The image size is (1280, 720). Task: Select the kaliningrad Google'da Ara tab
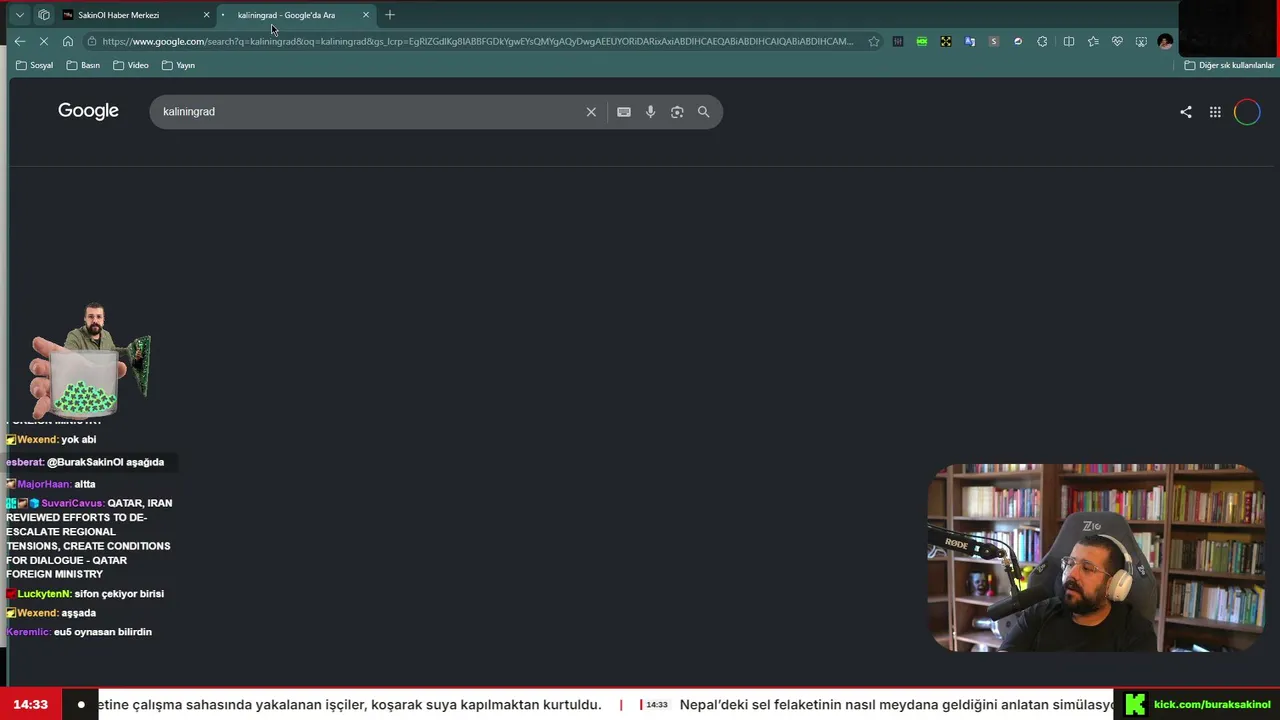tap(286, 15)
